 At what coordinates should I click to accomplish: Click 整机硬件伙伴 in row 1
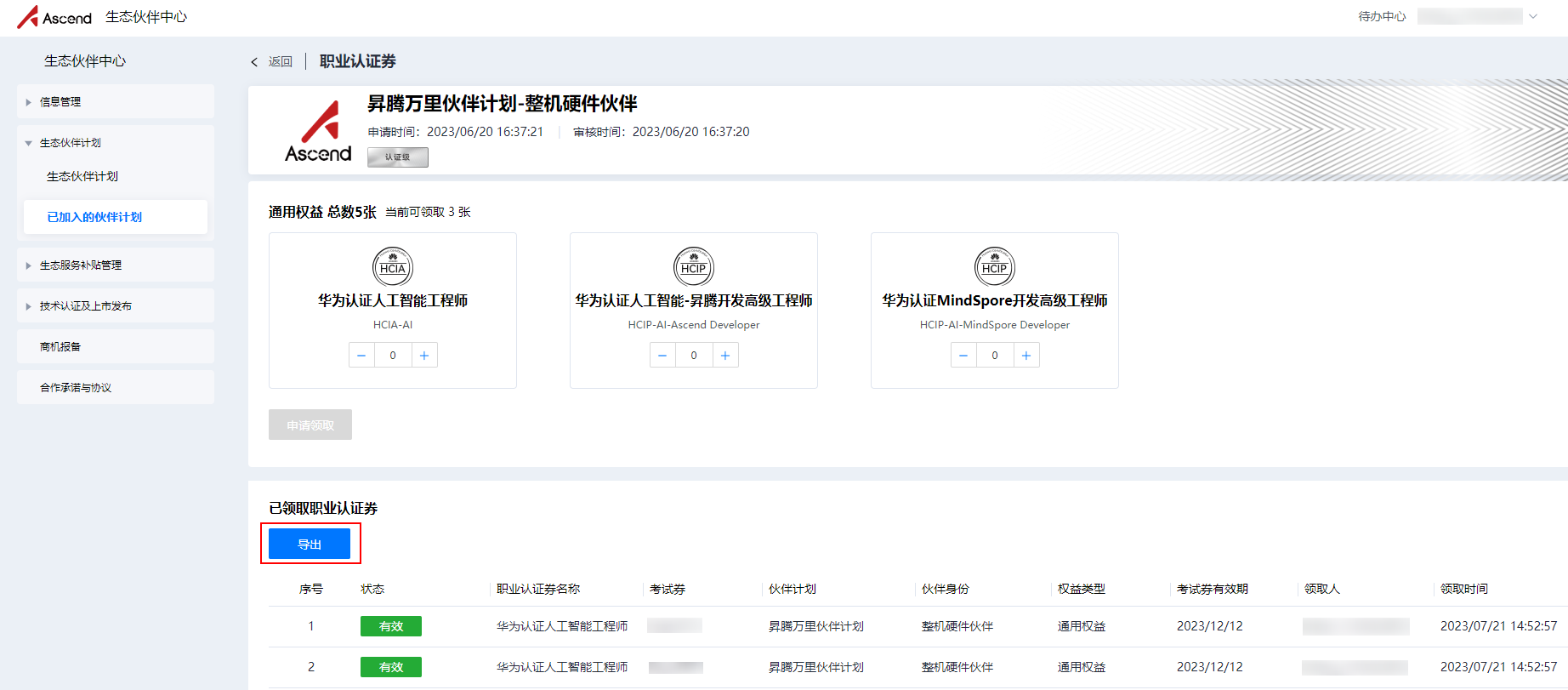tap(957, 626)
